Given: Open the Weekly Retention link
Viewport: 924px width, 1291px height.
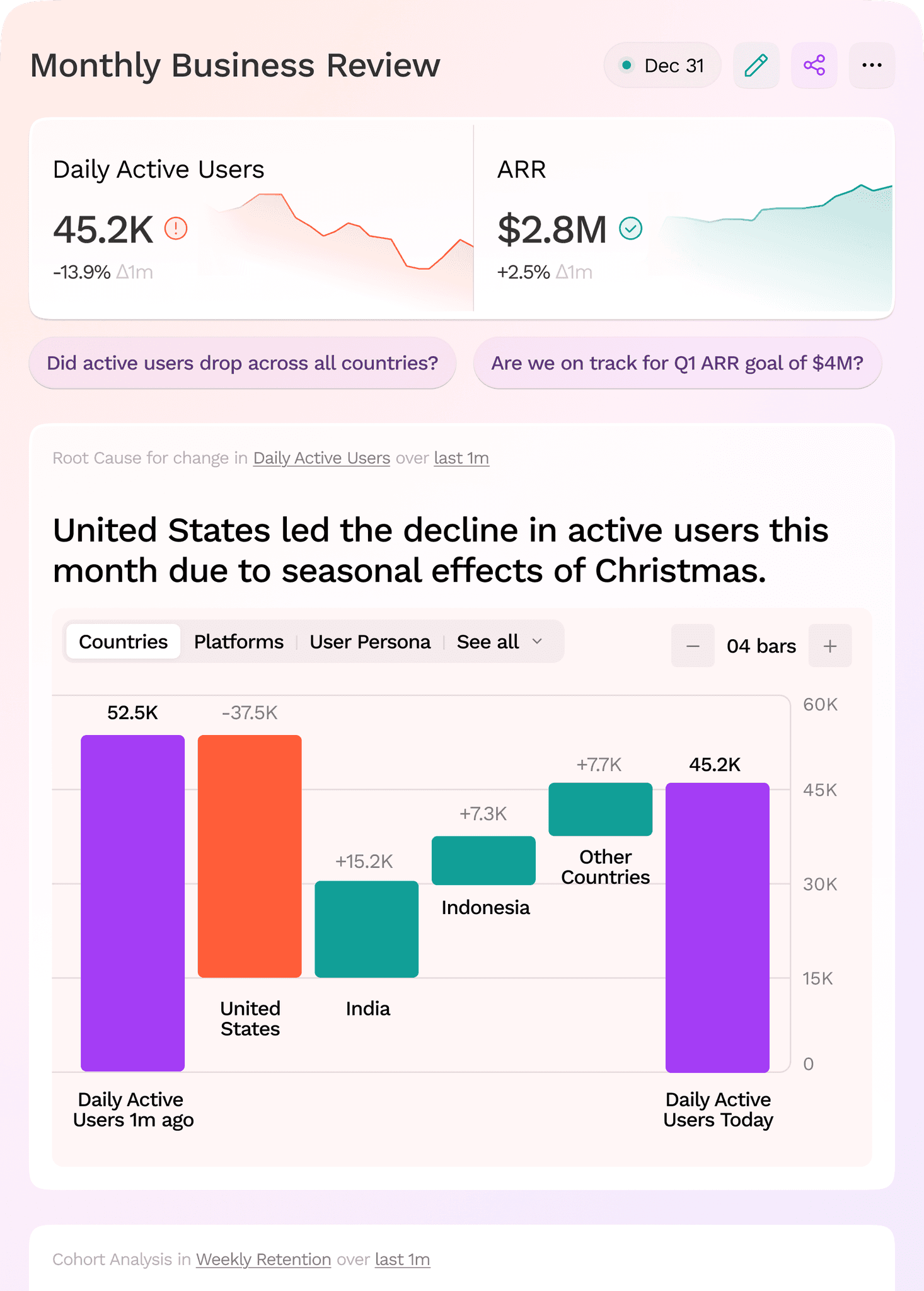Looking at the screenshot, I should [x=263, y=1259].
